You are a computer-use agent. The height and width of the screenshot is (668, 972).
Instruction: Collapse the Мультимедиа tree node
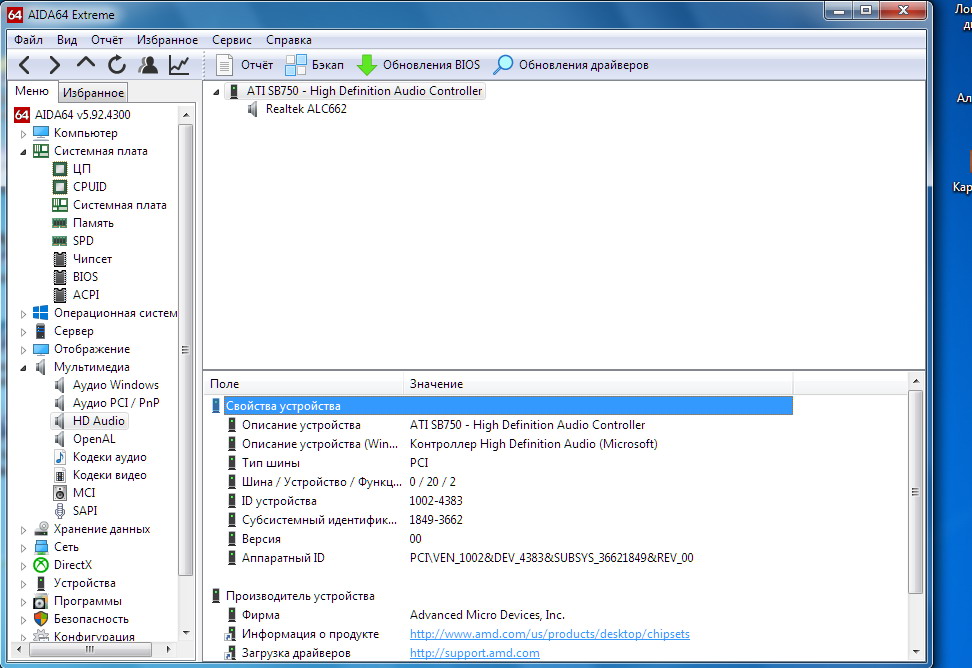pyautogui.click(x=23, y=367)
